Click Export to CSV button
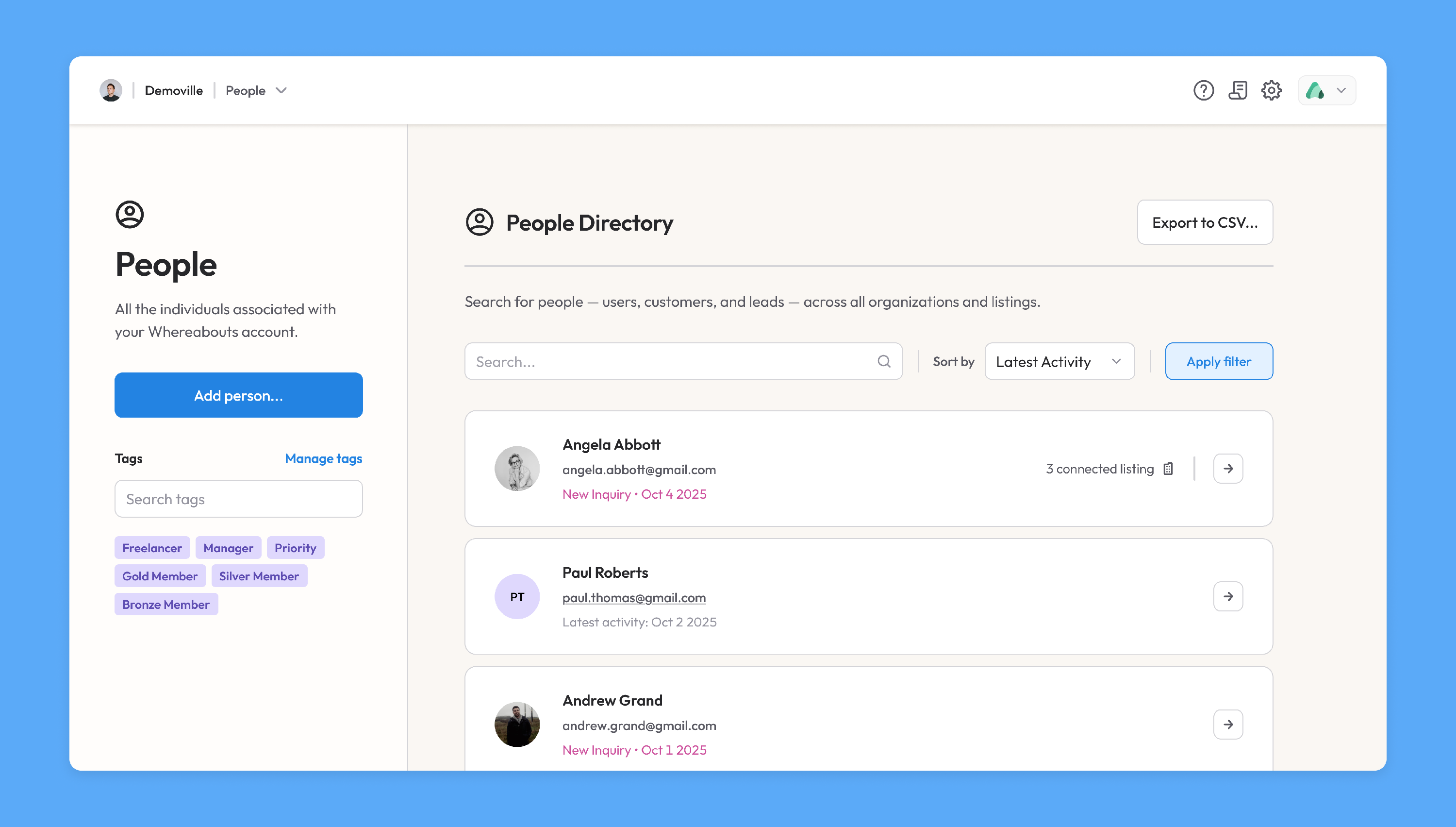The height and width of the screenshot is (827, 1456). [x=1205, y=222]
